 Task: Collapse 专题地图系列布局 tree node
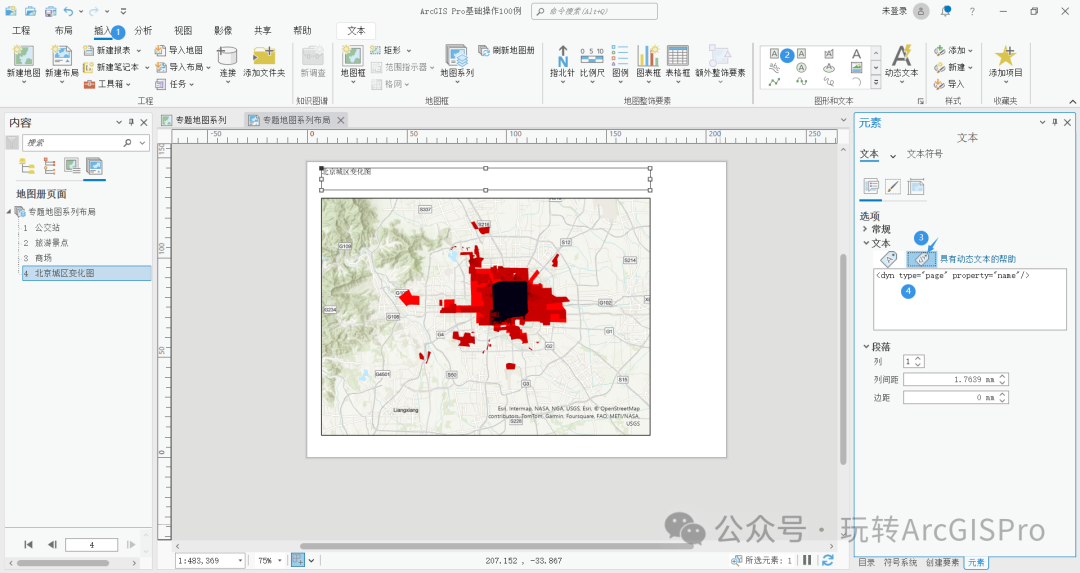9,211
